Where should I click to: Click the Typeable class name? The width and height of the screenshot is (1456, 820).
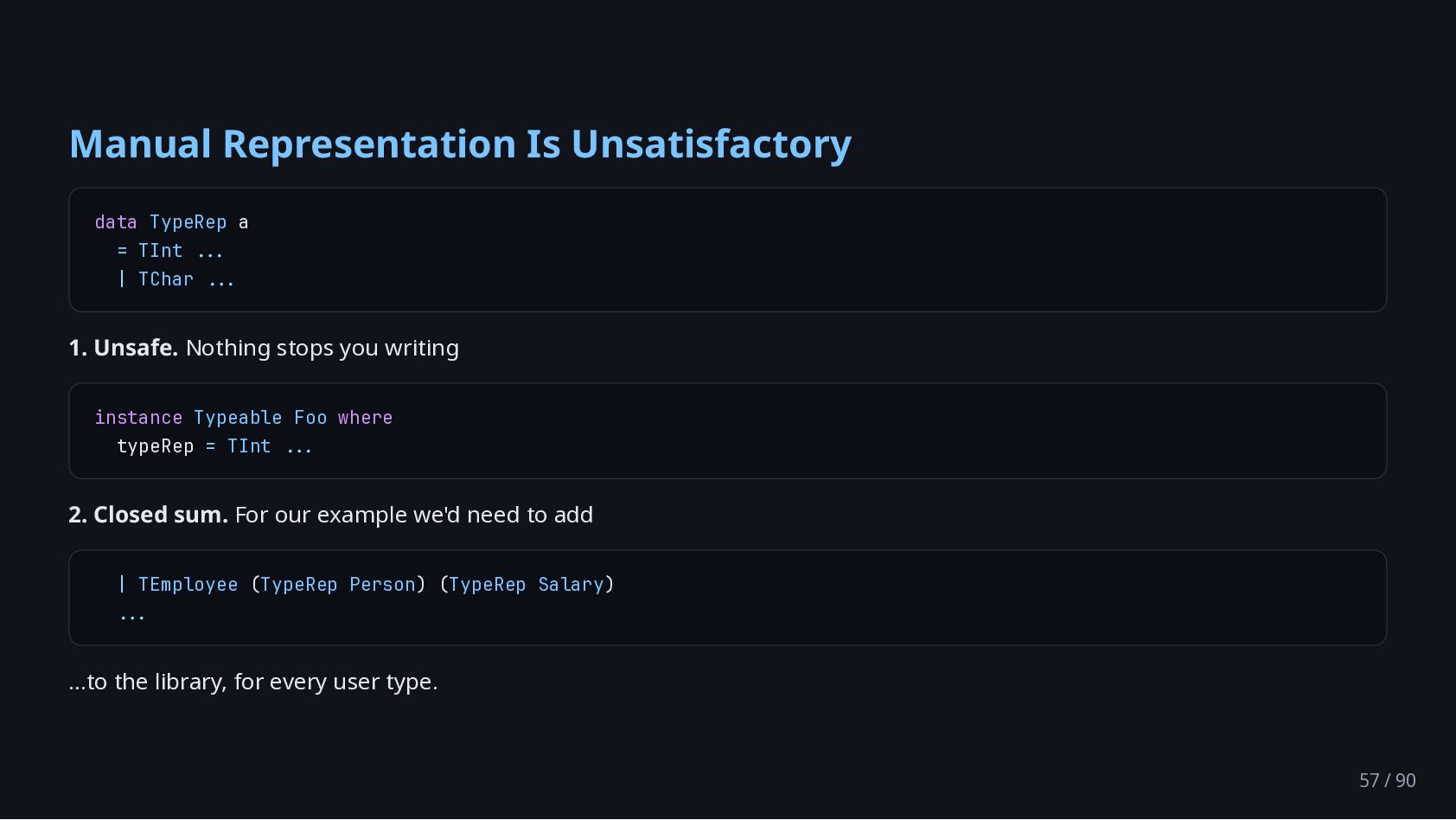coord(238,418)
